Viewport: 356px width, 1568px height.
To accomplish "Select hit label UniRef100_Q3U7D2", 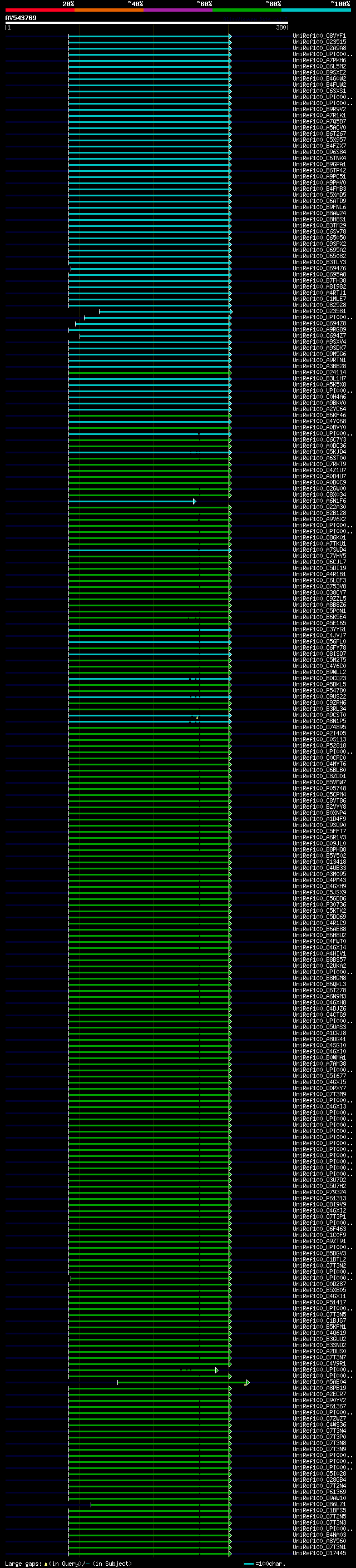I will (319, 1180).
